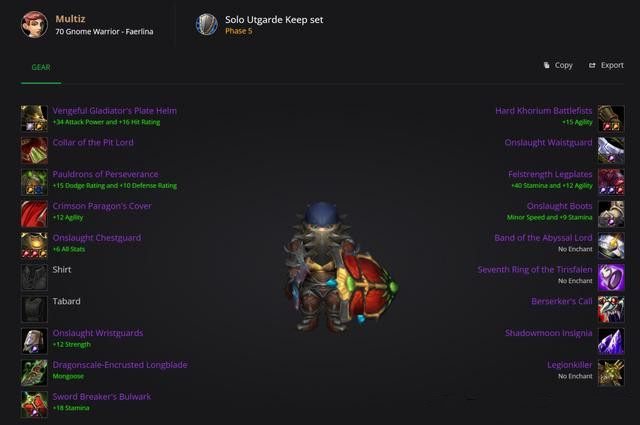Click the gnome warrior 3D model preview
640x425 pixels.
point(341,267)
